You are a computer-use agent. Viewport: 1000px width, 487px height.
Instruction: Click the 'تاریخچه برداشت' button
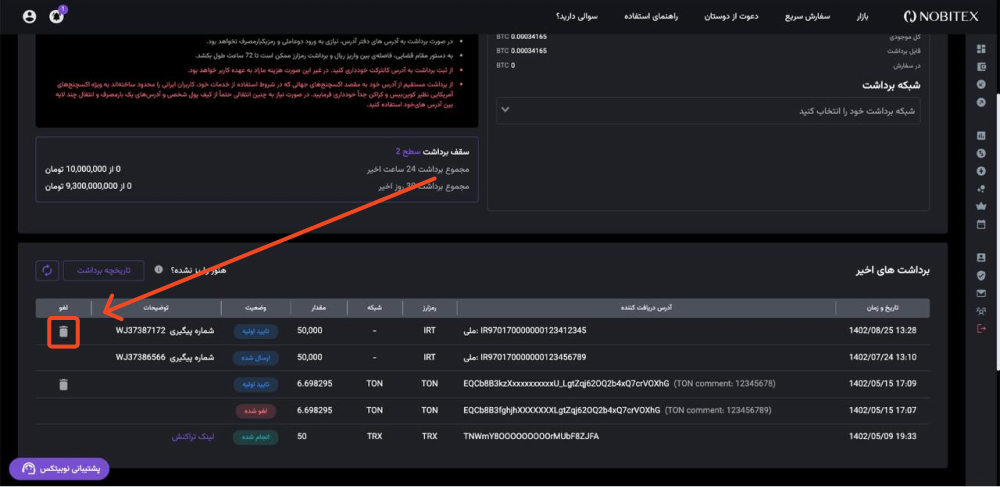(103, 270)
